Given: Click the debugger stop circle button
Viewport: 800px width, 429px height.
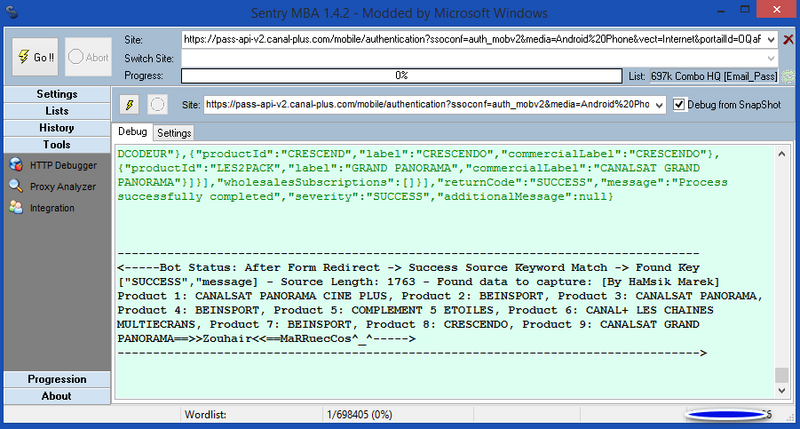Looking at the screenshot, I should (158, 105).
